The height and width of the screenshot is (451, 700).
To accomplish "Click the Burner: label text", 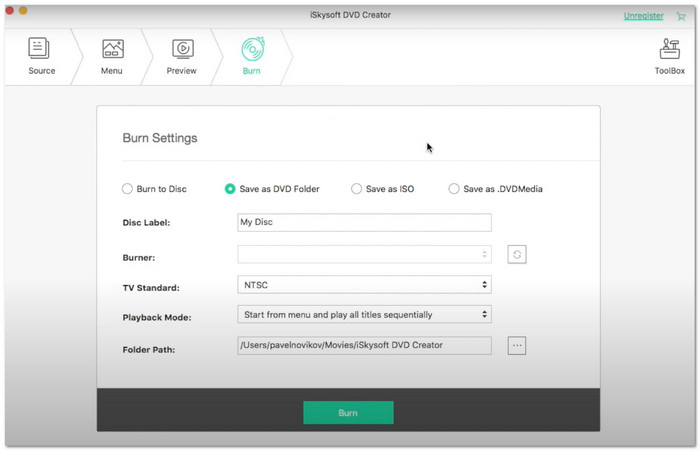I will 139,258.
